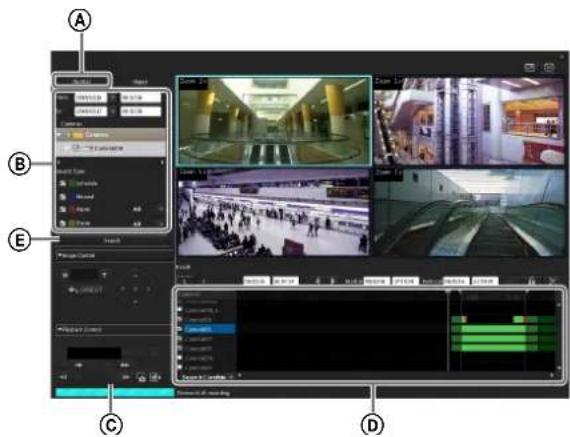Click the export recording icon beside snapshot
The height and width of the screenshot is (437, 570).
pyautogui.click(x=156, y=378)
